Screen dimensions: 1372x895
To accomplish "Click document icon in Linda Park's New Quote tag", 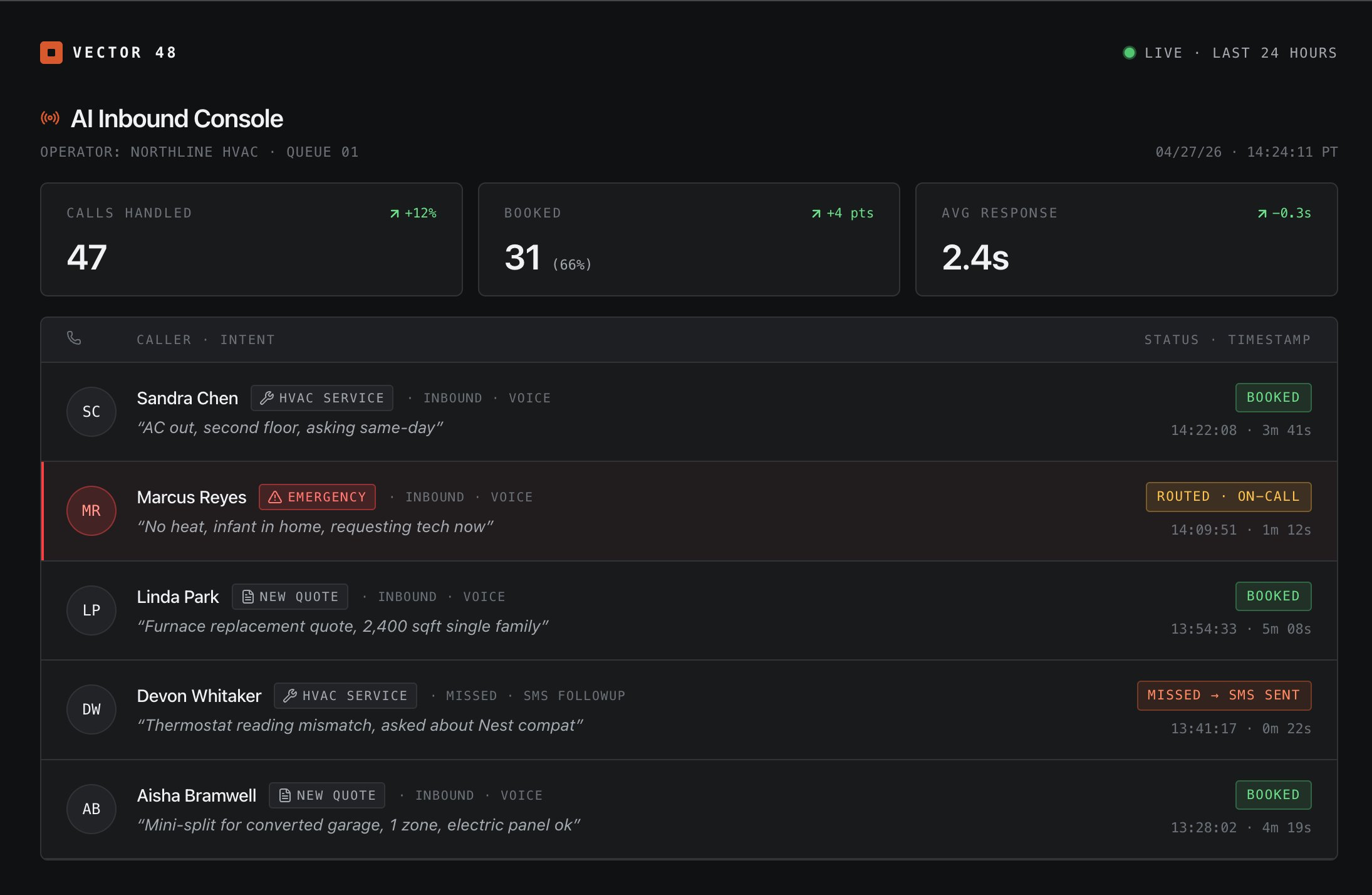I will pyautogui.click(x=248, y=597).
